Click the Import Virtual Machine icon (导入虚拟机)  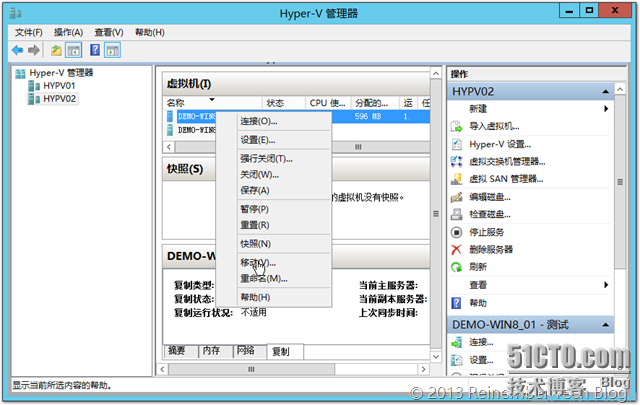(456, 127)
